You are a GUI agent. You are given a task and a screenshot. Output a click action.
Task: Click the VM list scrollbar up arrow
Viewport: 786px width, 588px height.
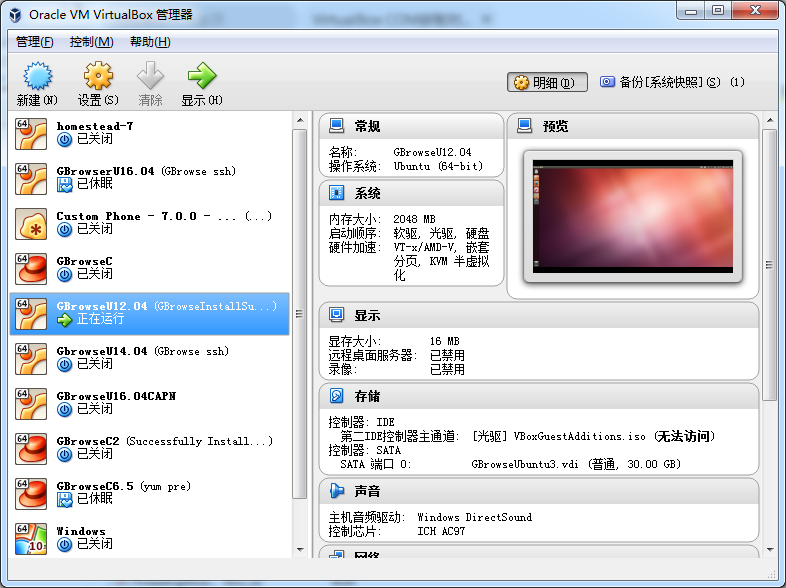pyautogui.click(x=300, y=120)
